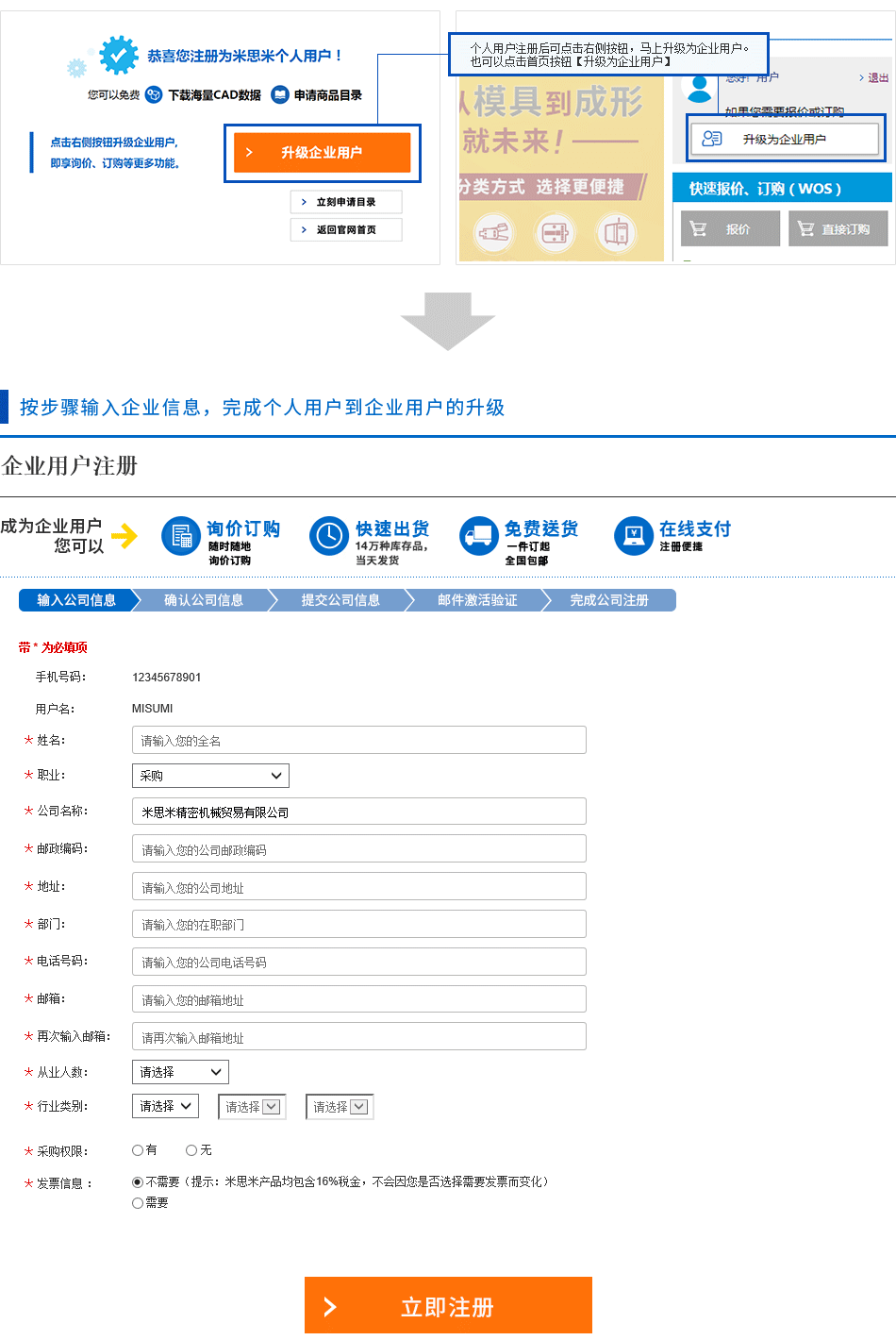Choose 不需要 for 发票信息

click(138, 1181)
